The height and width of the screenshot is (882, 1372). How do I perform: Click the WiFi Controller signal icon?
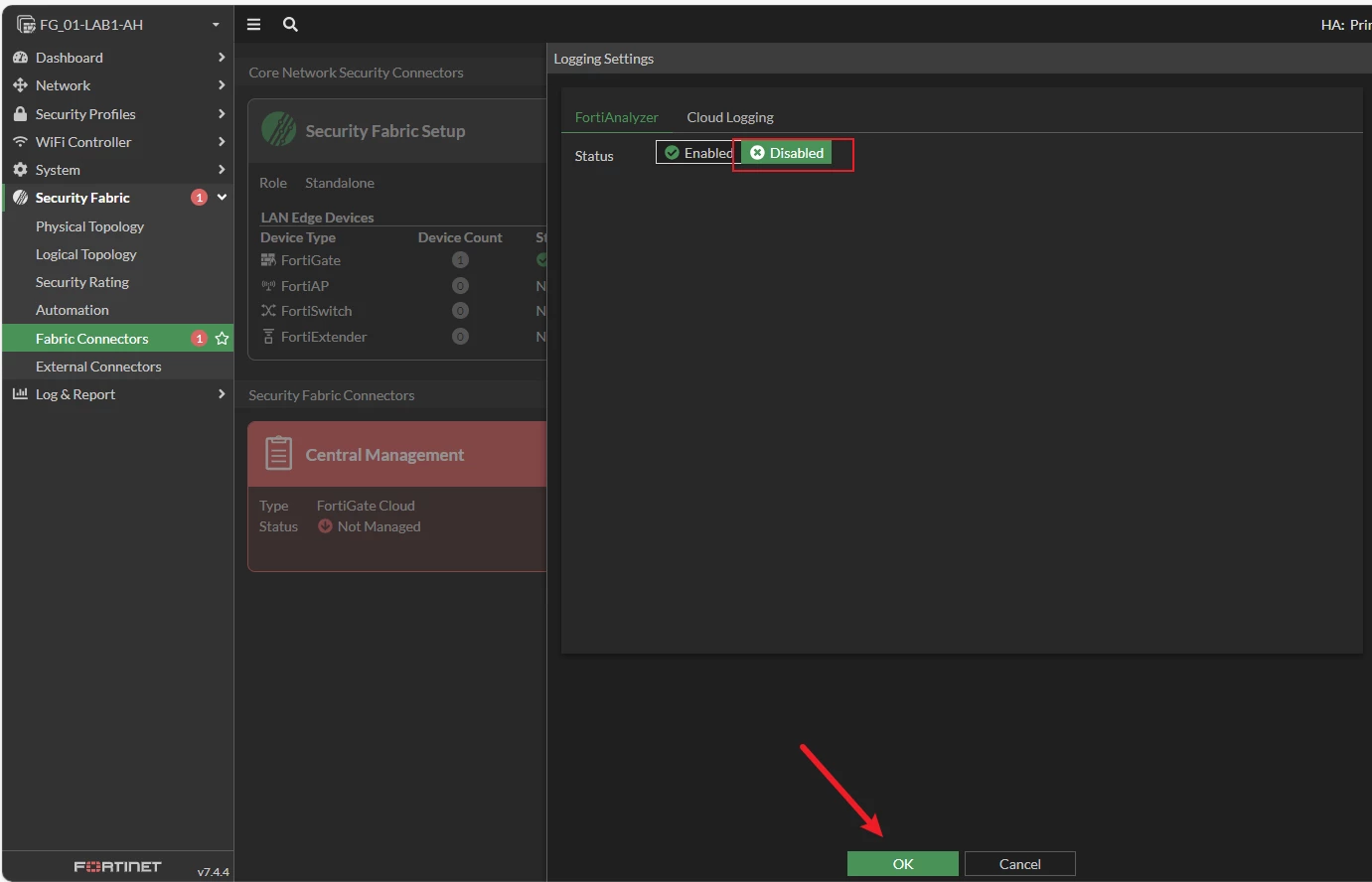(20, 142)
